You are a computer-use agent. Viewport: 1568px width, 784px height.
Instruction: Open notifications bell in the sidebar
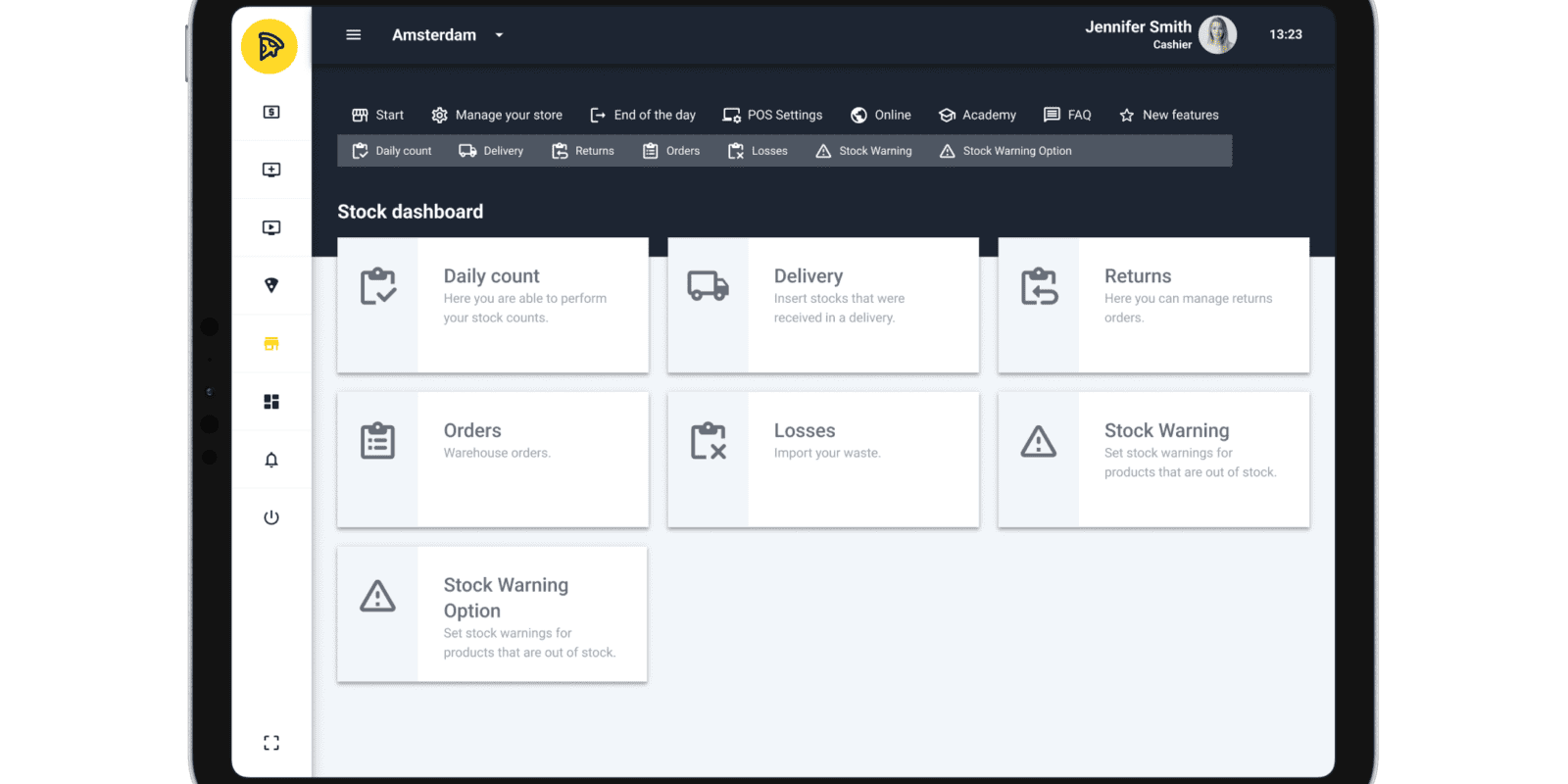271,460
